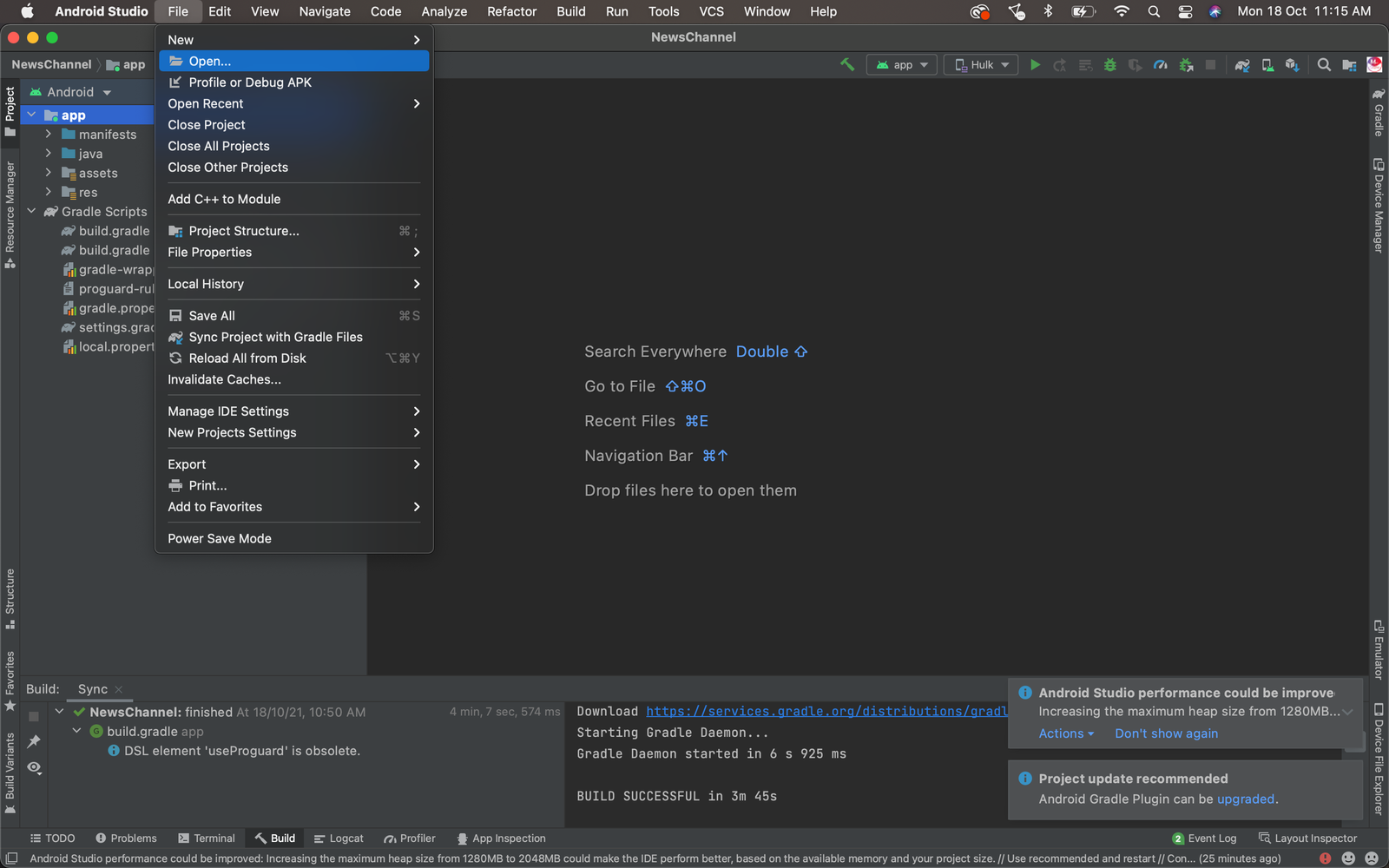Click the Sync Project with Gradle Files toolbar icon
The width and height of the screenshot is (1389, 868).
pyautogui.click(x=1242, y=65)
